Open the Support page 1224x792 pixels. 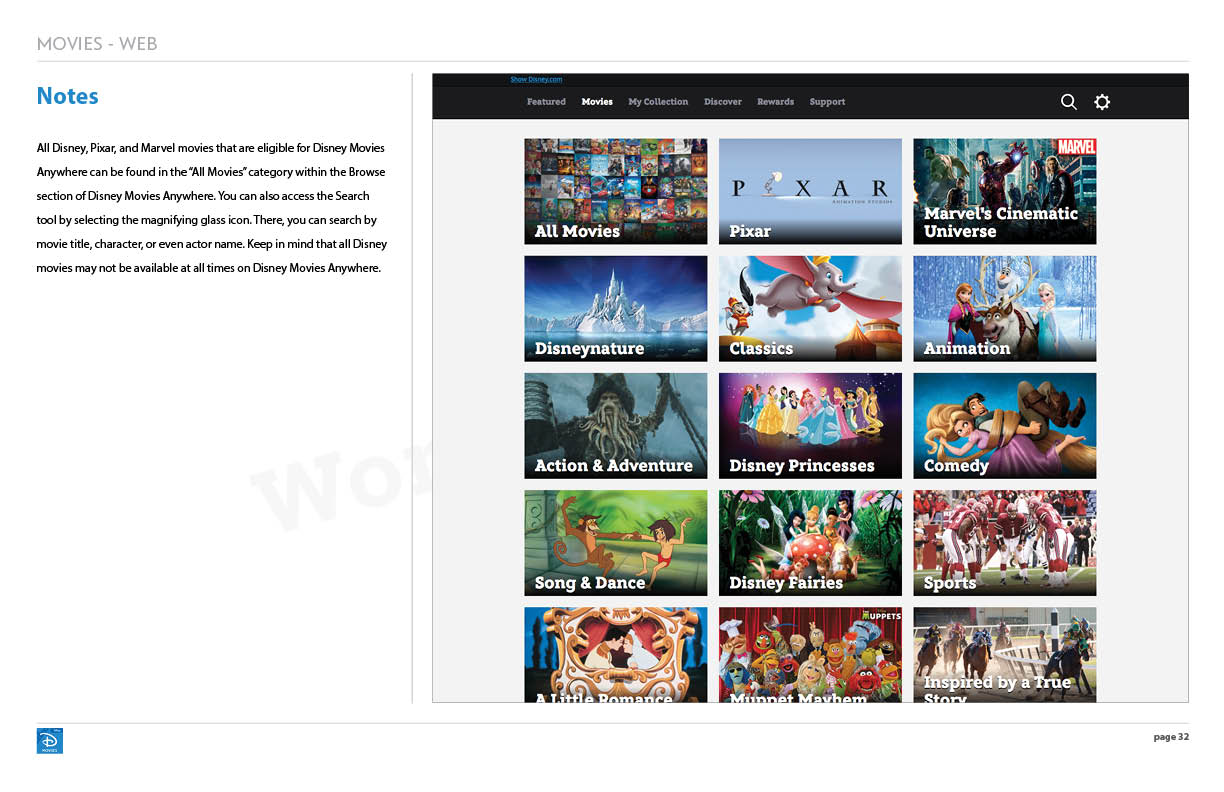[827, 102]
